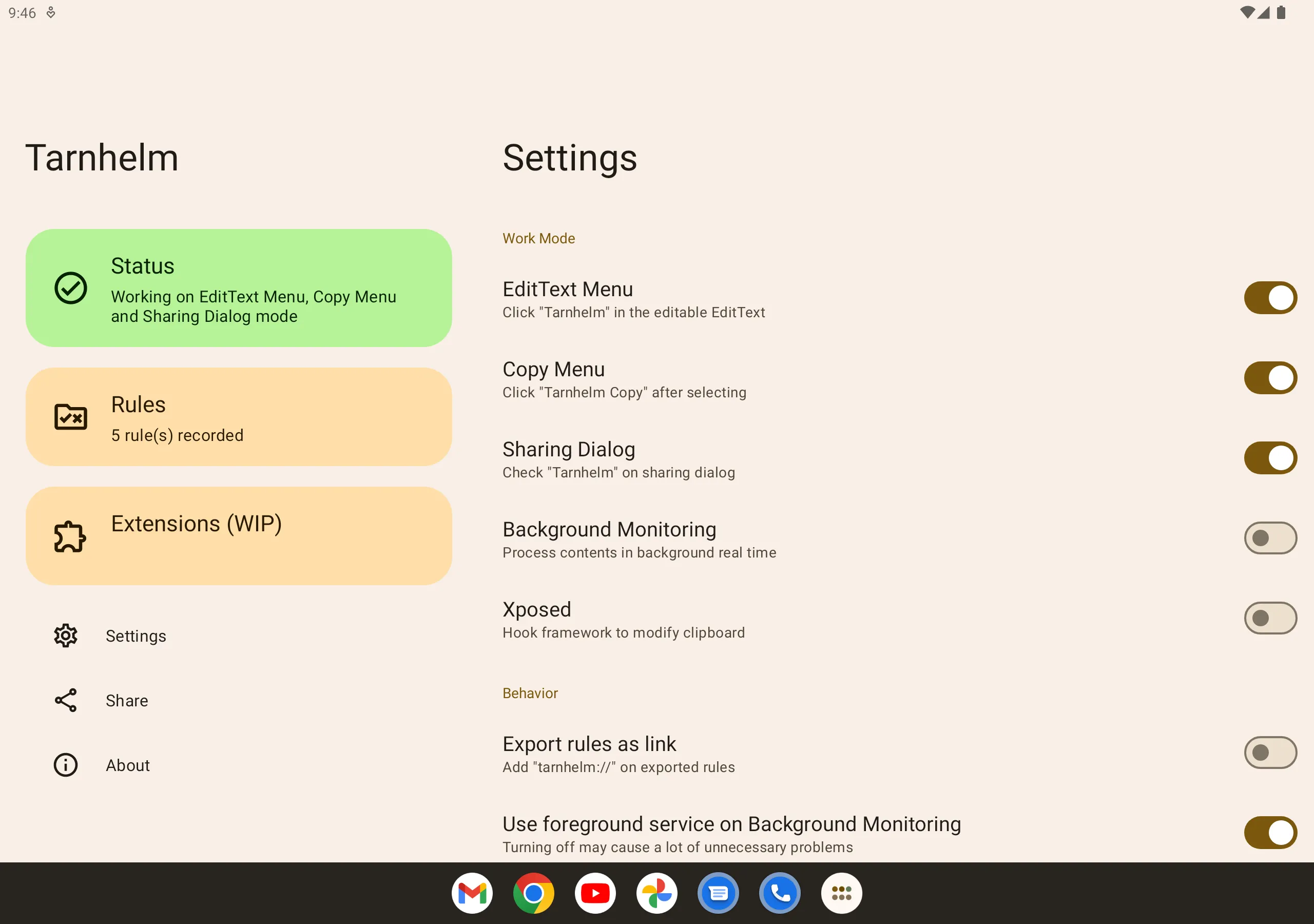Open the Rules card

click(239, 417)
